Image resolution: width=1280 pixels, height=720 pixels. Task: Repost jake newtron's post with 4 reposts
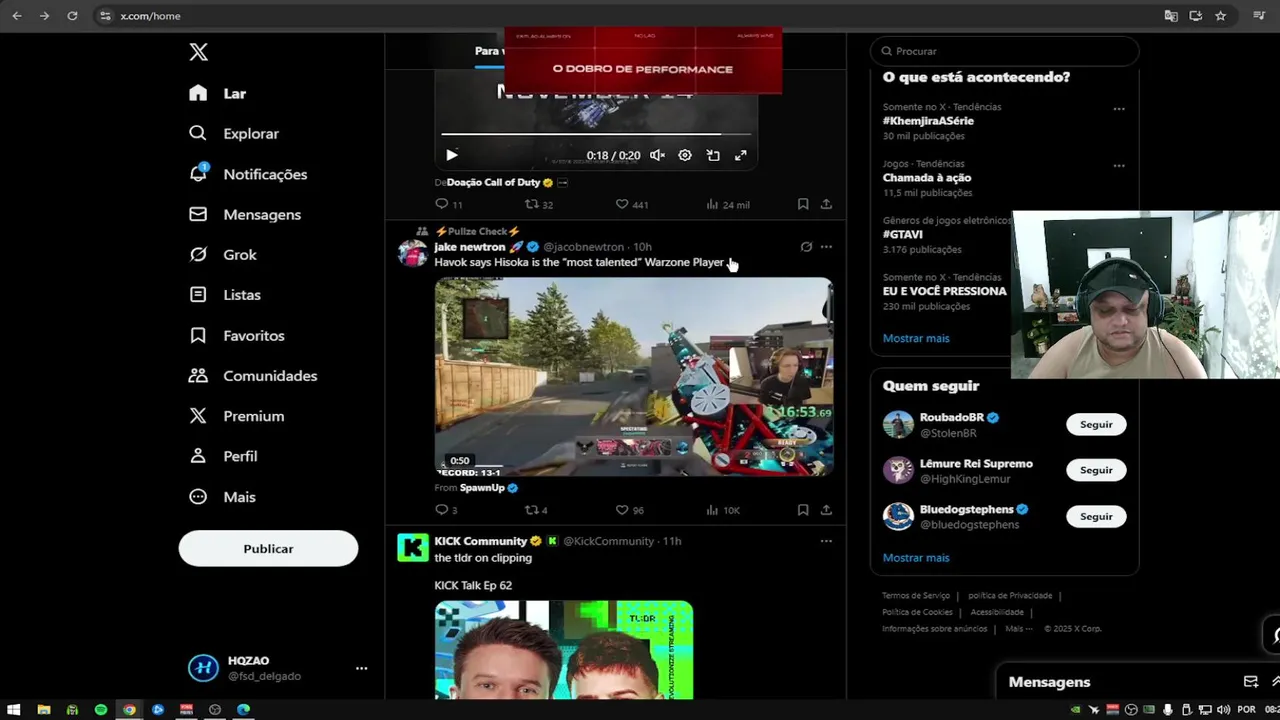(x=536, y=510)
